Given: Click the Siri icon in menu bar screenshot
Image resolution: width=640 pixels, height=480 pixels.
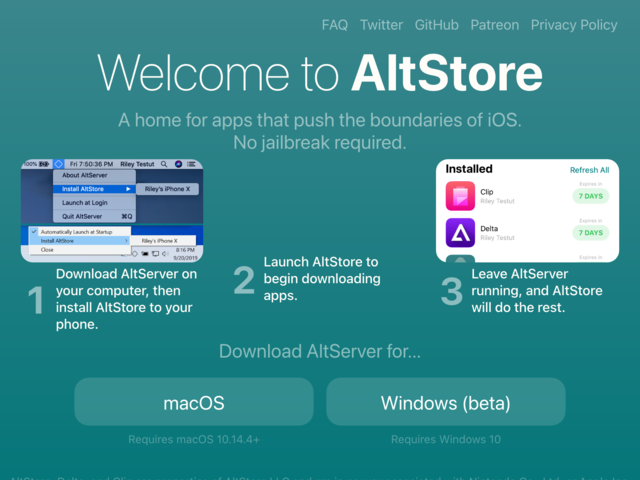Looking at the screenshot, I should coord(178,164).
